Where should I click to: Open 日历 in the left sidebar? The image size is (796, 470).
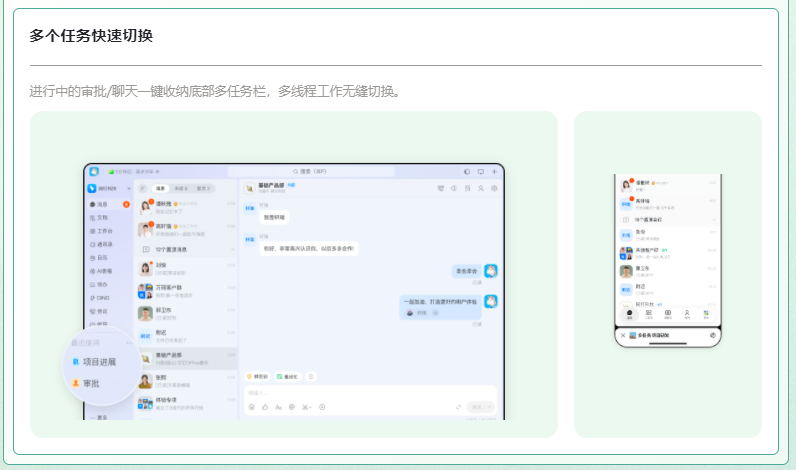[101, 257]
